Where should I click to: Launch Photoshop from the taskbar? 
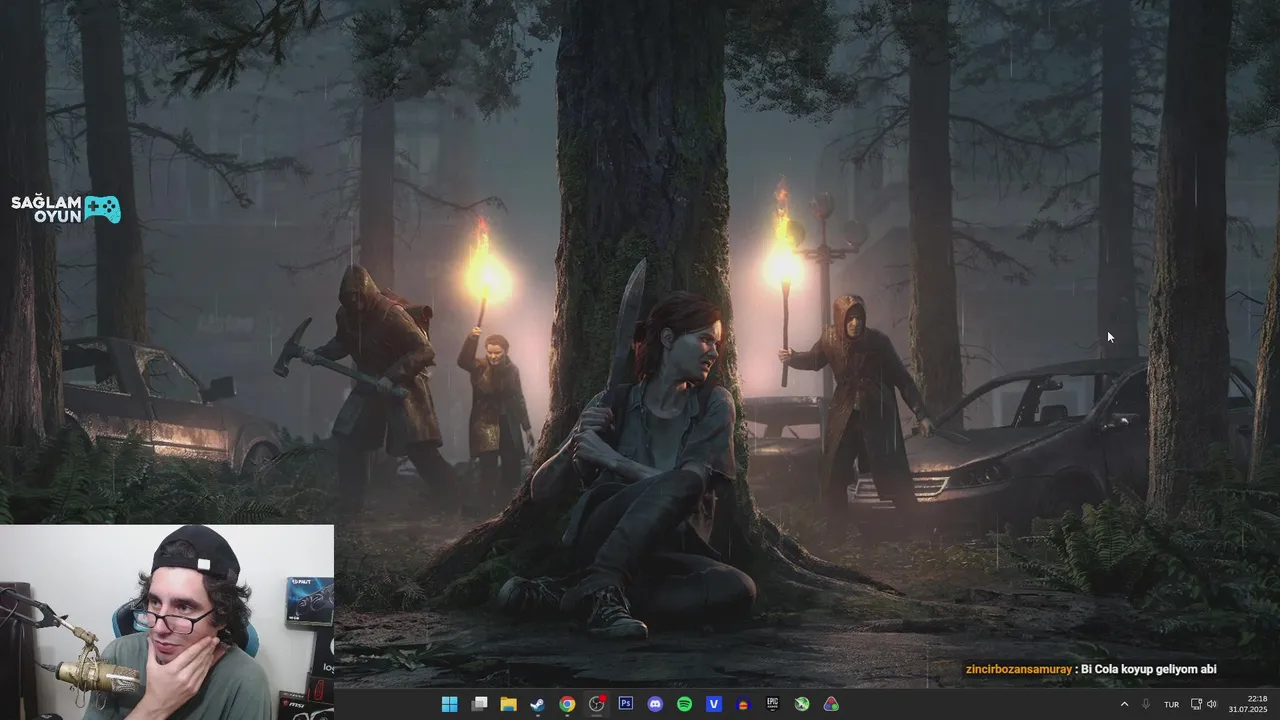[x=626, y=704]
